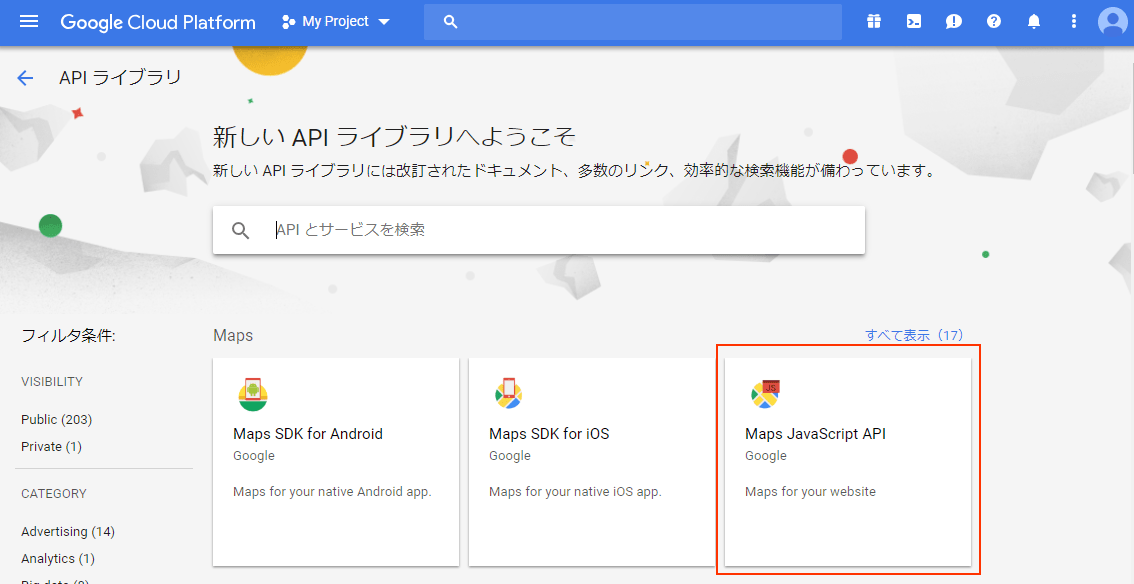Click the 新しい API ライブラリへようこそ heading

(x=394, y=136)
